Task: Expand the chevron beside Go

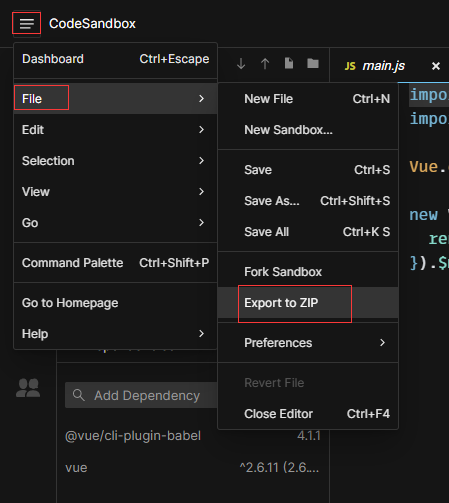Action: 201,223
